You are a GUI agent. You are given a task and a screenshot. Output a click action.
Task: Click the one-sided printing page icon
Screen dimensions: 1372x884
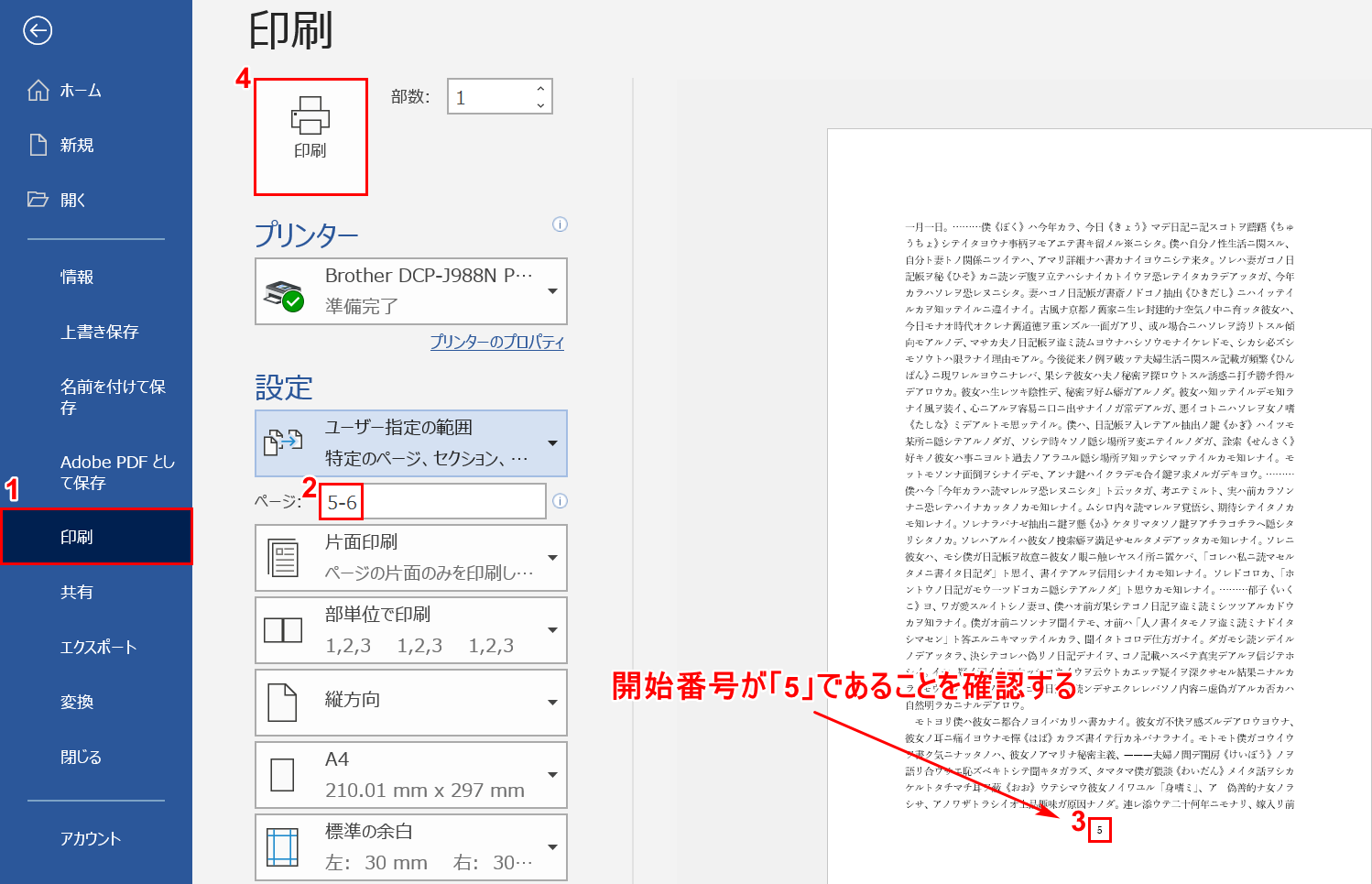pos(283,558)
